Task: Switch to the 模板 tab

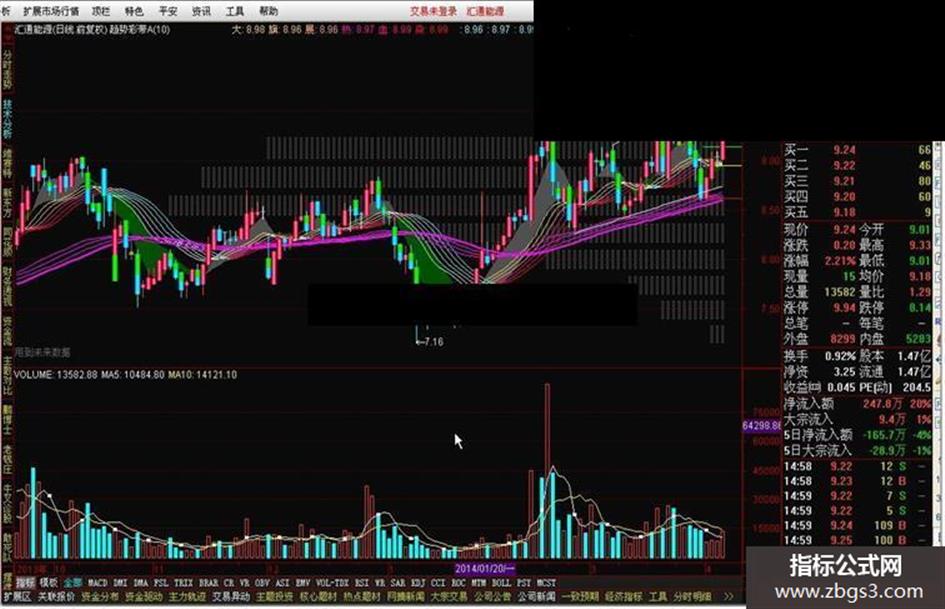Action: pos(49,582)
